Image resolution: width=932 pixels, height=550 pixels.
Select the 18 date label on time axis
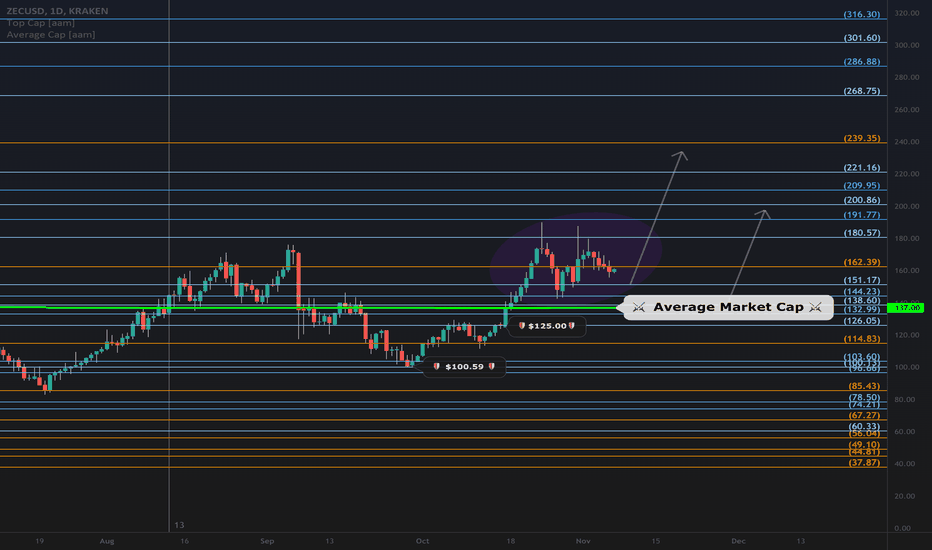pos(511,541)
